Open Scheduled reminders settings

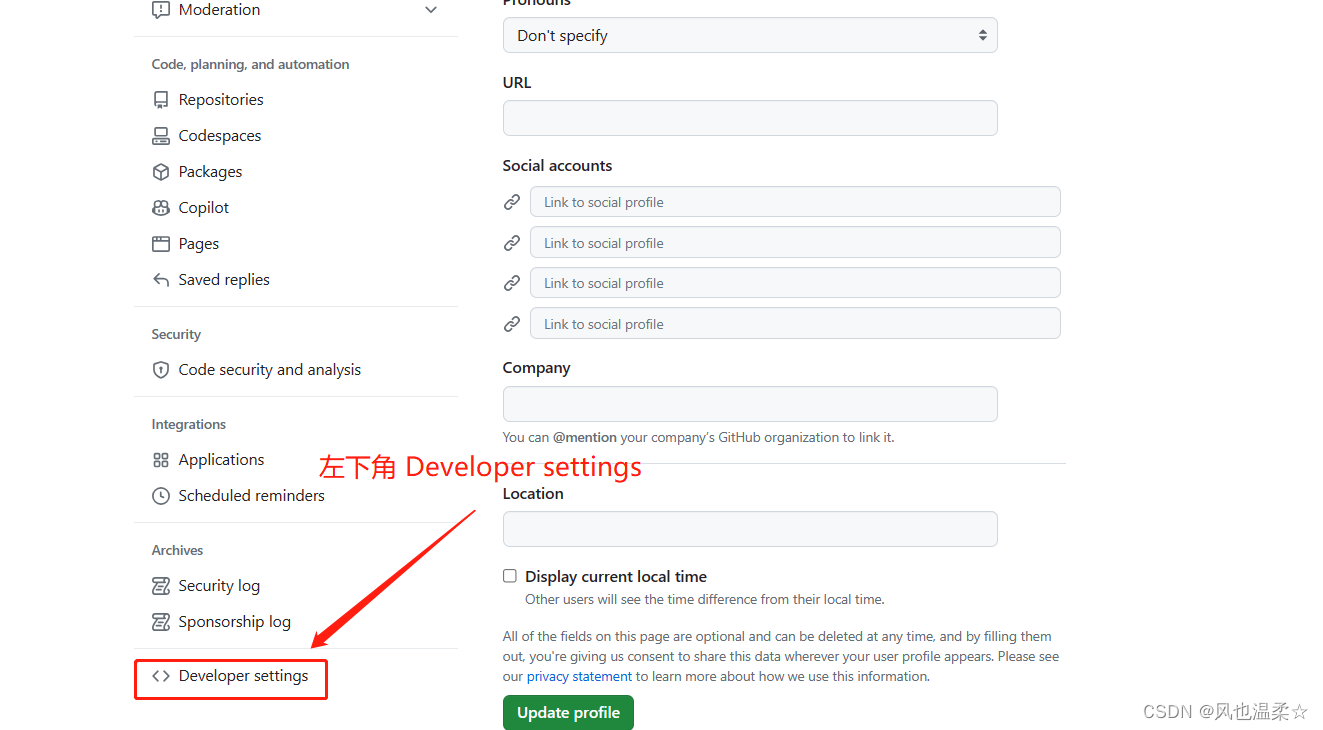pyautogui.click(x=251, y=496)
